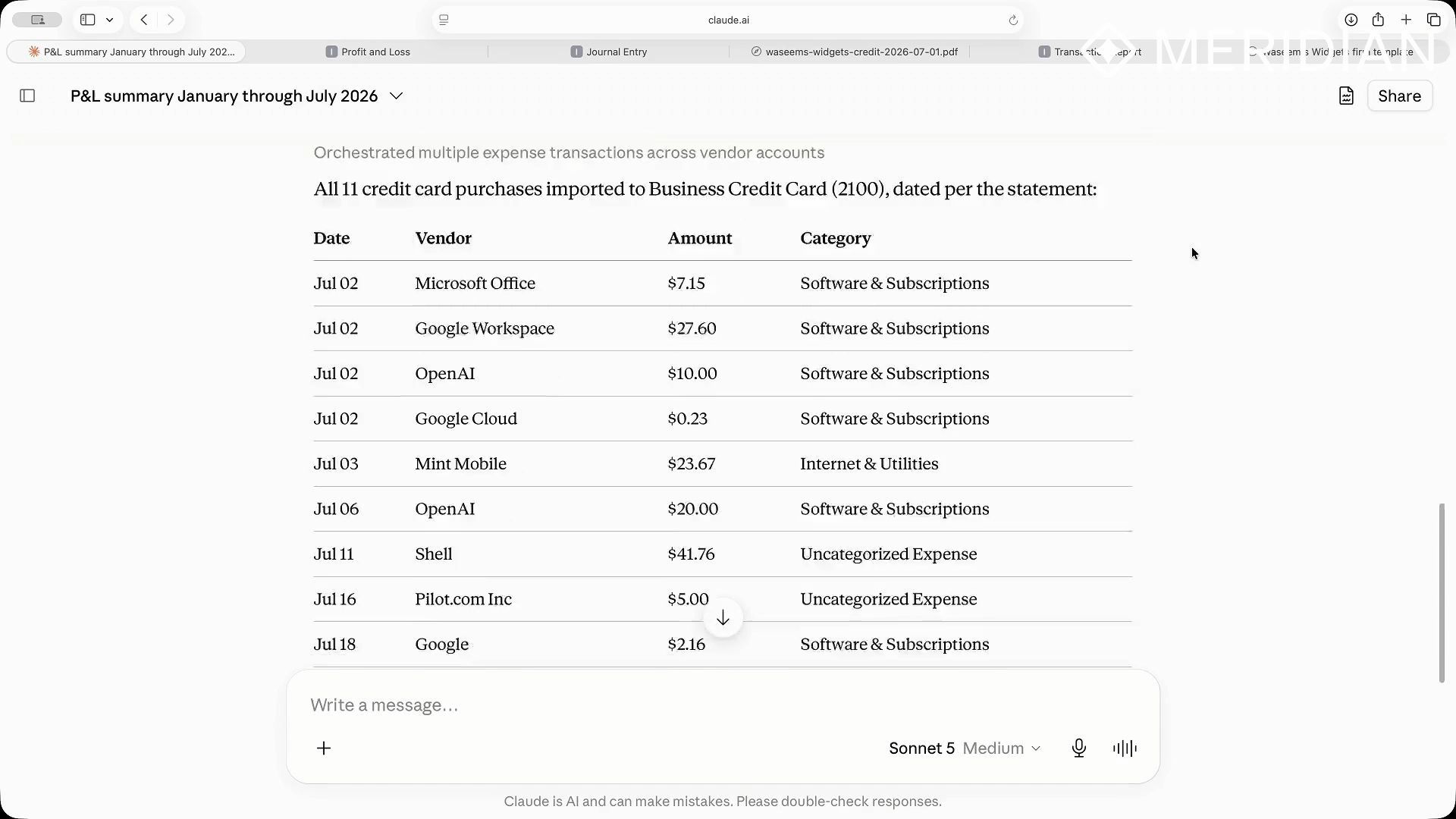
Task: Select the $0.23 amount
Action: [x=687, y=419]
